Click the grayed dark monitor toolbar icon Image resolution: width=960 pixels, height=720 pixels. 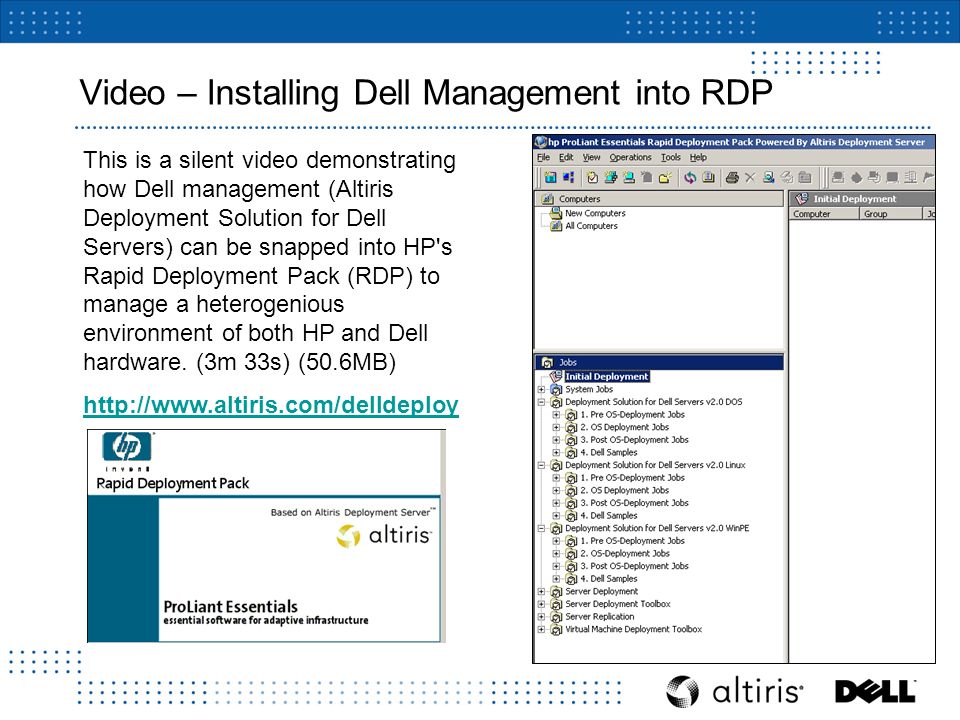click(893, 178)
